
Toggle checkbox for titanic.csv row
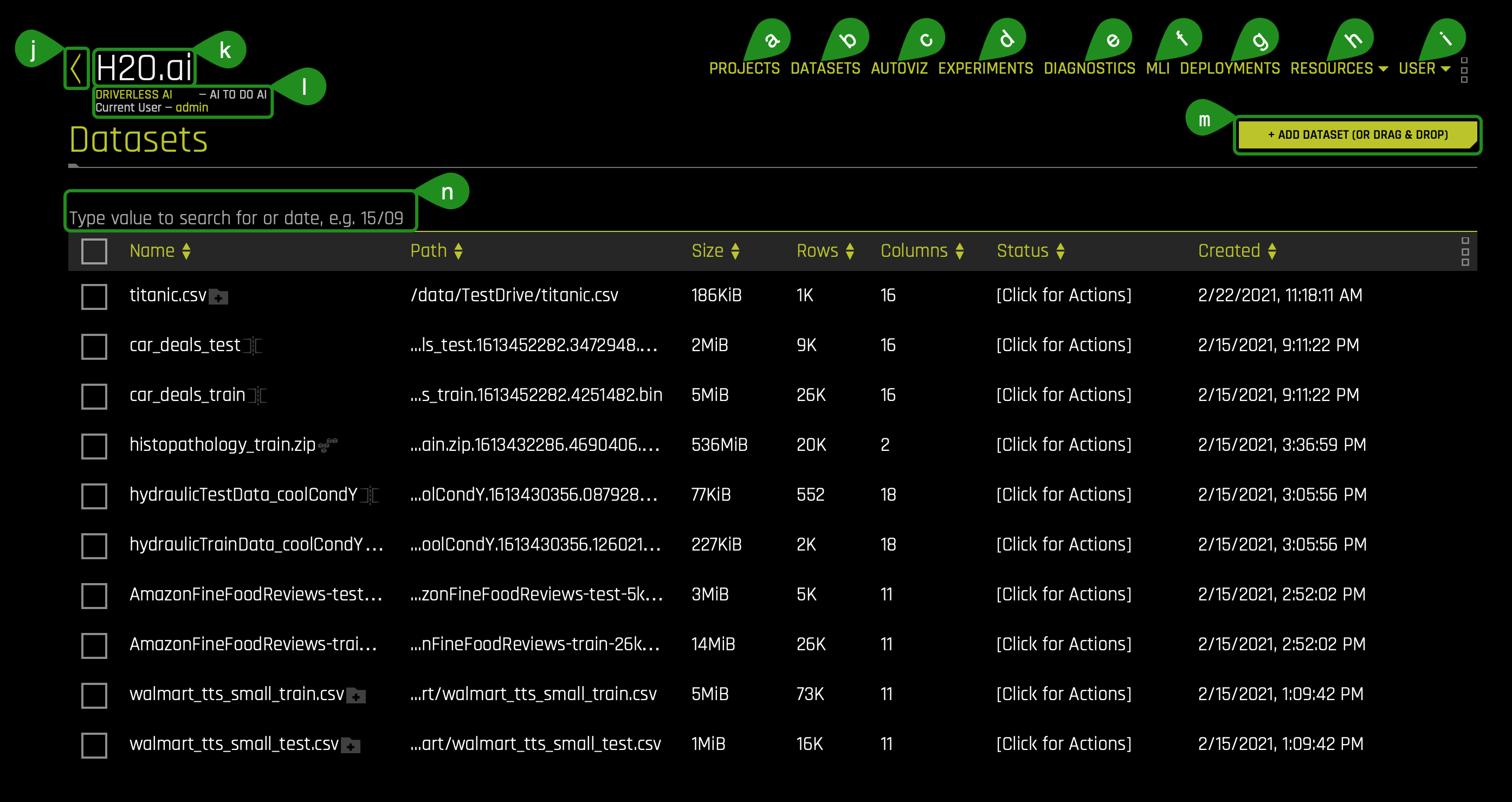coord(94,296)
